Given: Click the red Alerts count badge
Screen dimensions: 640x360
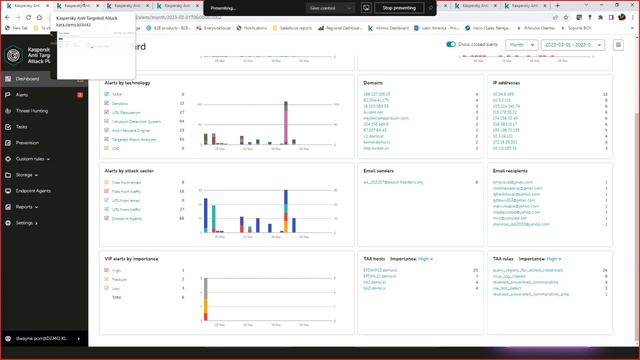Looking at the screenshot, I should (x=80, y=95).
